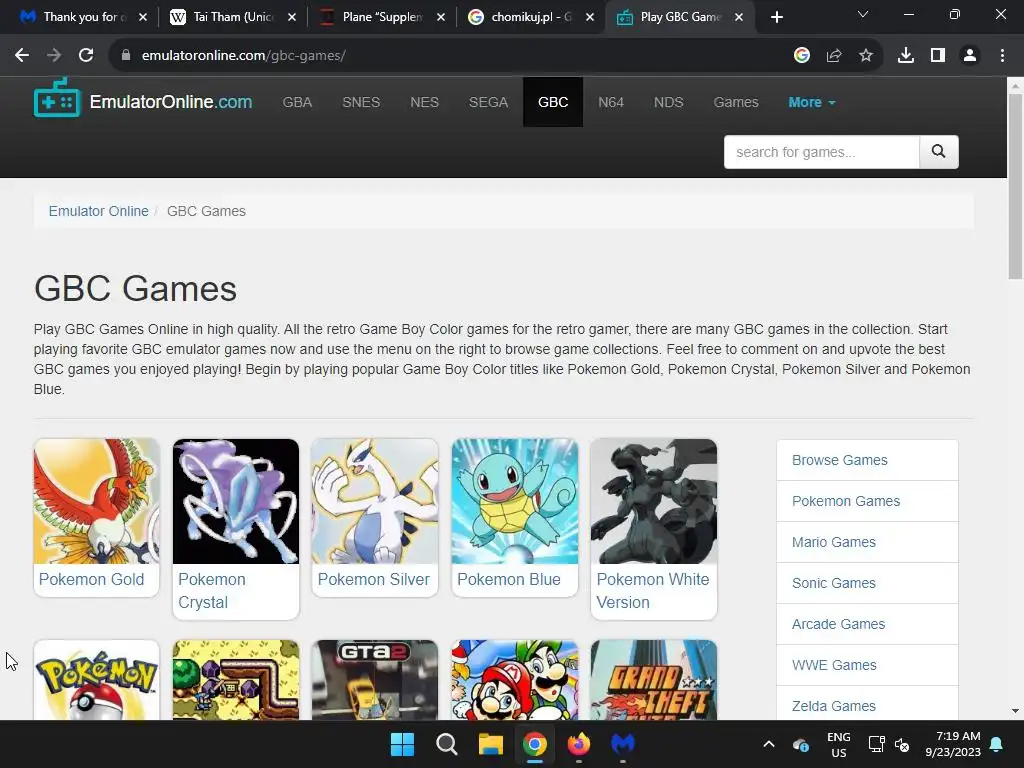Open the Chrome profile icon
This screenshot has height=768, width=1024.
coord(970,56)
